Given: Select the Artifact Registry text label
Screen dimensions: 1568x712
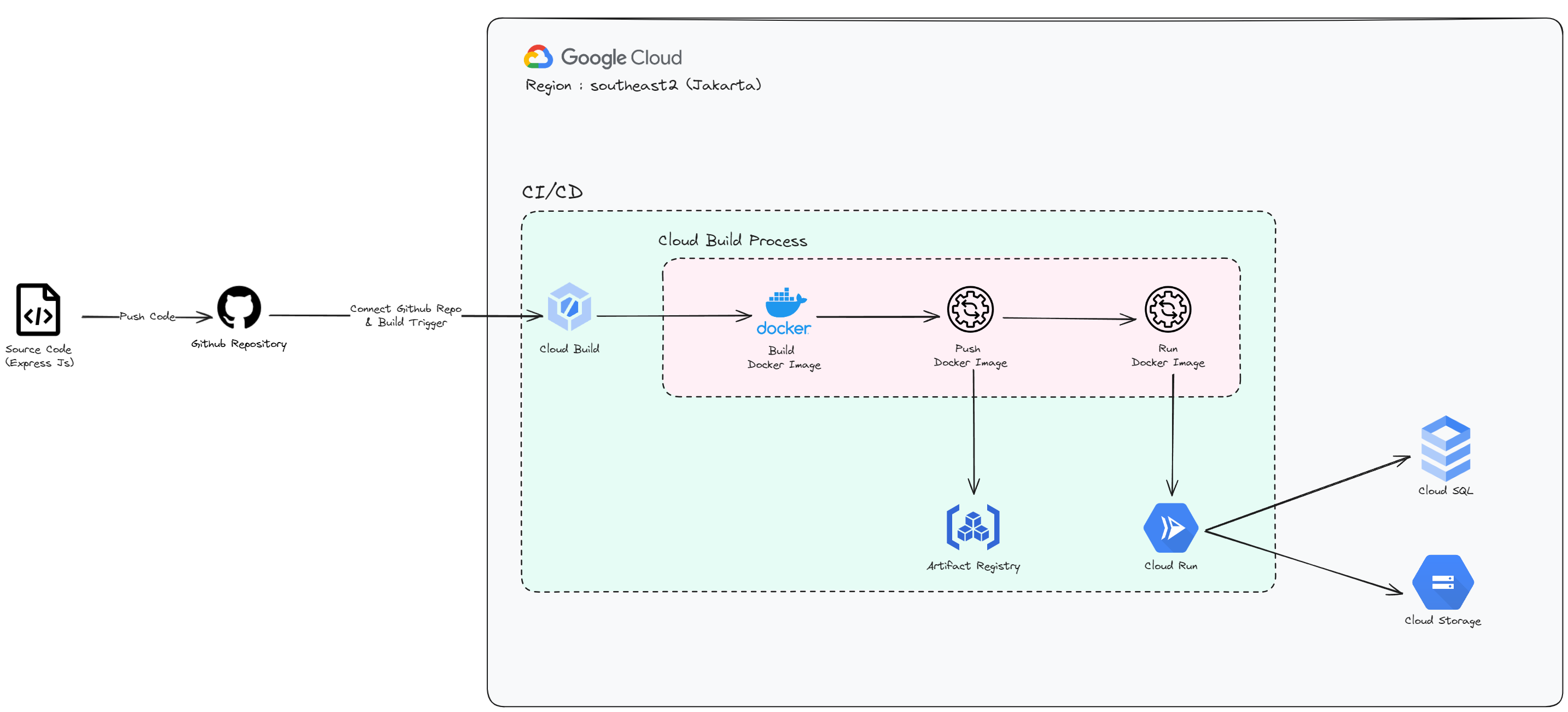Looking at the screenshot, I should (x=973, y=566).
